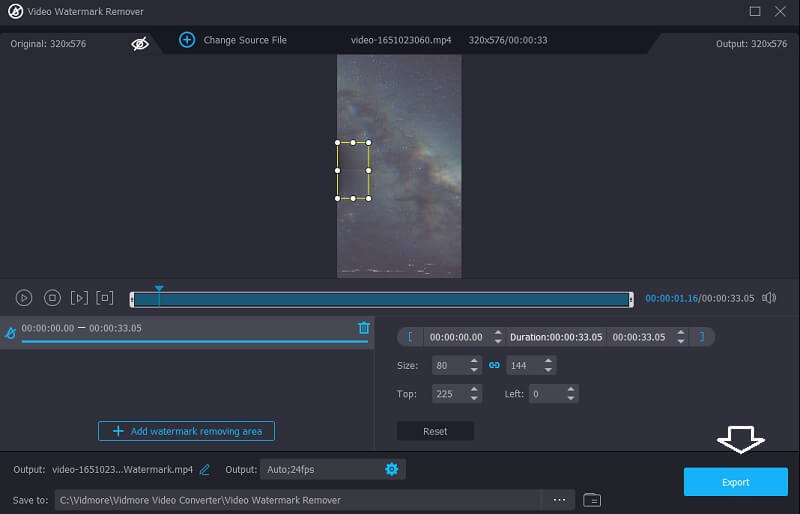The width and height of the screenshot is (800, 514).
Task: Delete watermark area with trash icon
Action: pyautogui.click(x=364, y=328)
